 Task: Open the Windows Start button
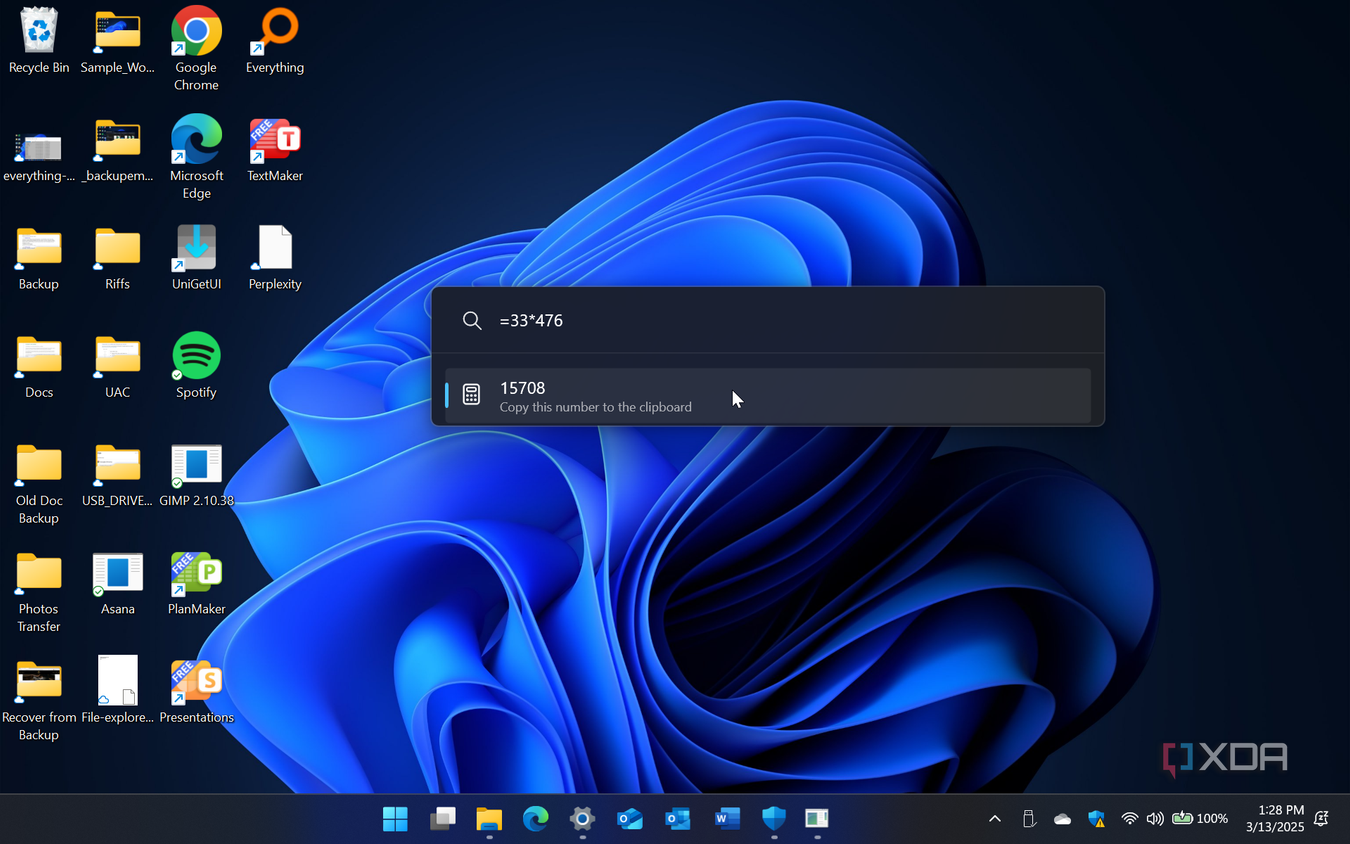pos(395,819)
